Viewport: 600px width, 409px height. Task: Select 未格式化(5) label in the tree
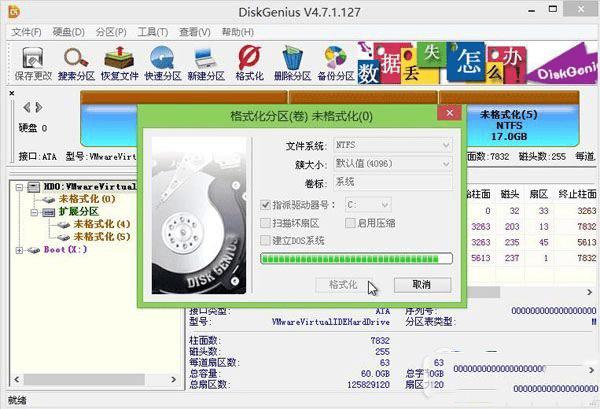pos(102,237)
